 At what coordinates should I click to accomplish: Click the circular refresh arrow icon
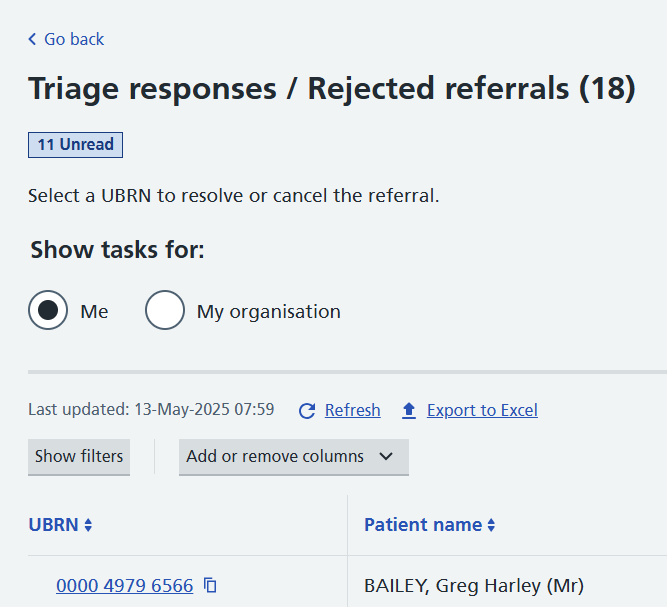tap(307, 411)
